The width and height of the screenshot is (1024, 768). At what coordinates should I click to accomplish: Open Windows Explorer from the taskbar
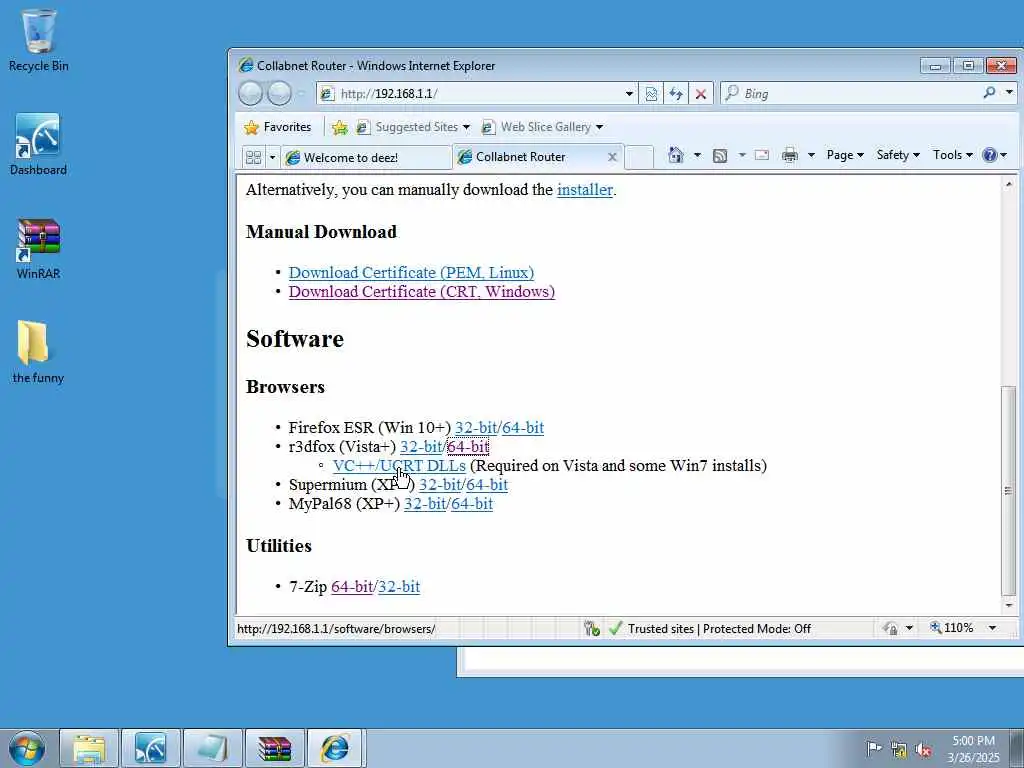89,748
